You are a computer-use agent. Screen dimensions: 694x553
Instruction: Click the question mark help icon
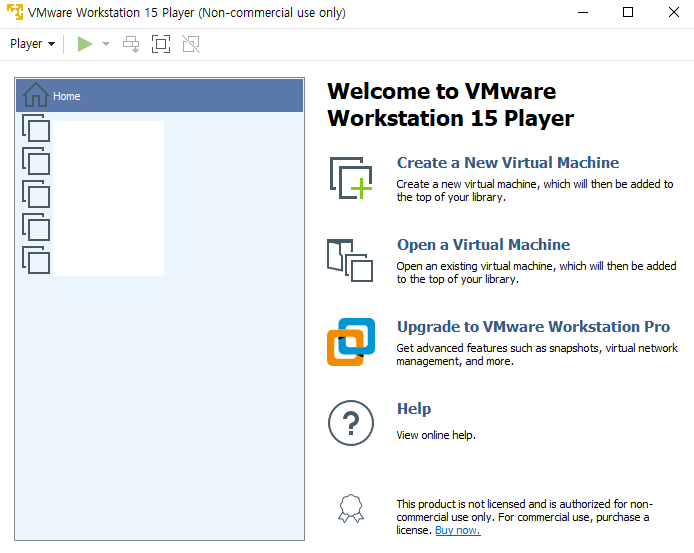[x=351, y=423]
